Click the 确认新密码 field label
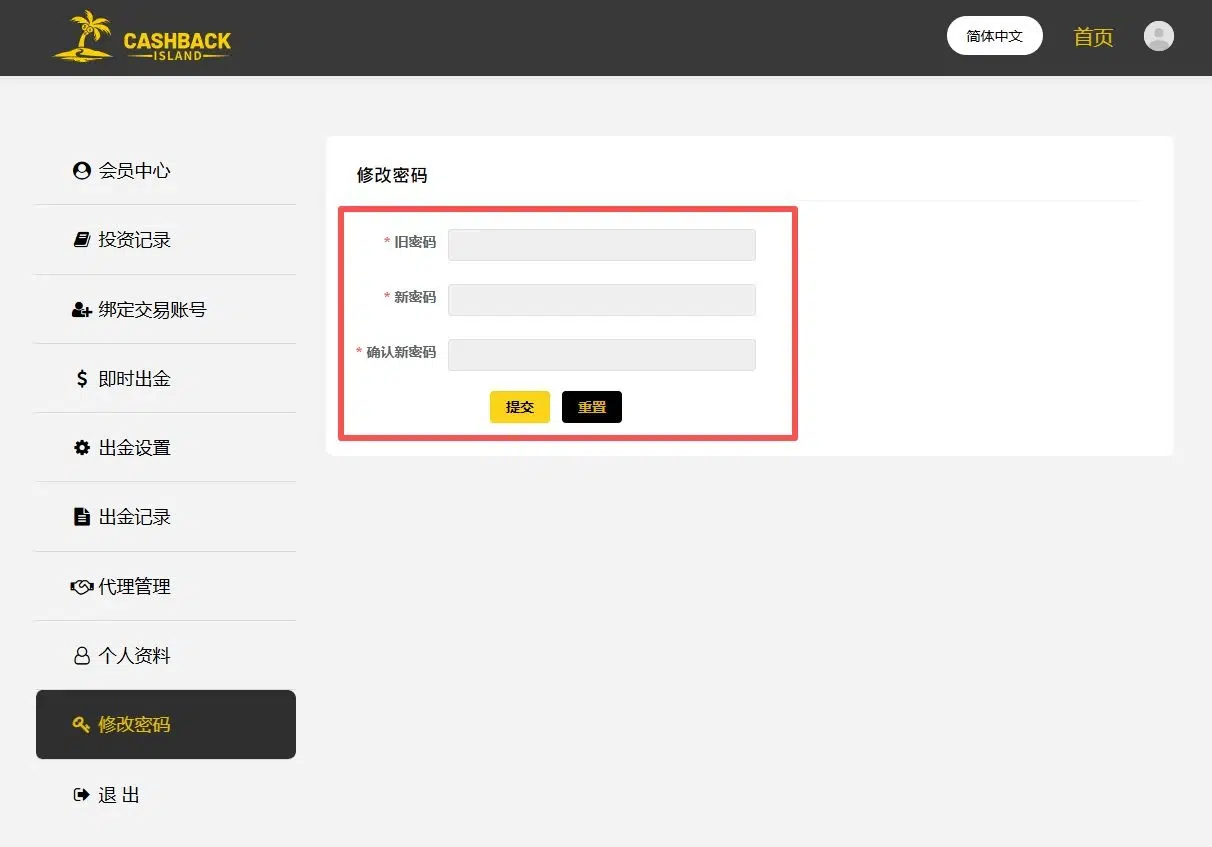1212x847 pixels. pyautogui.click(x=401, y=352)
